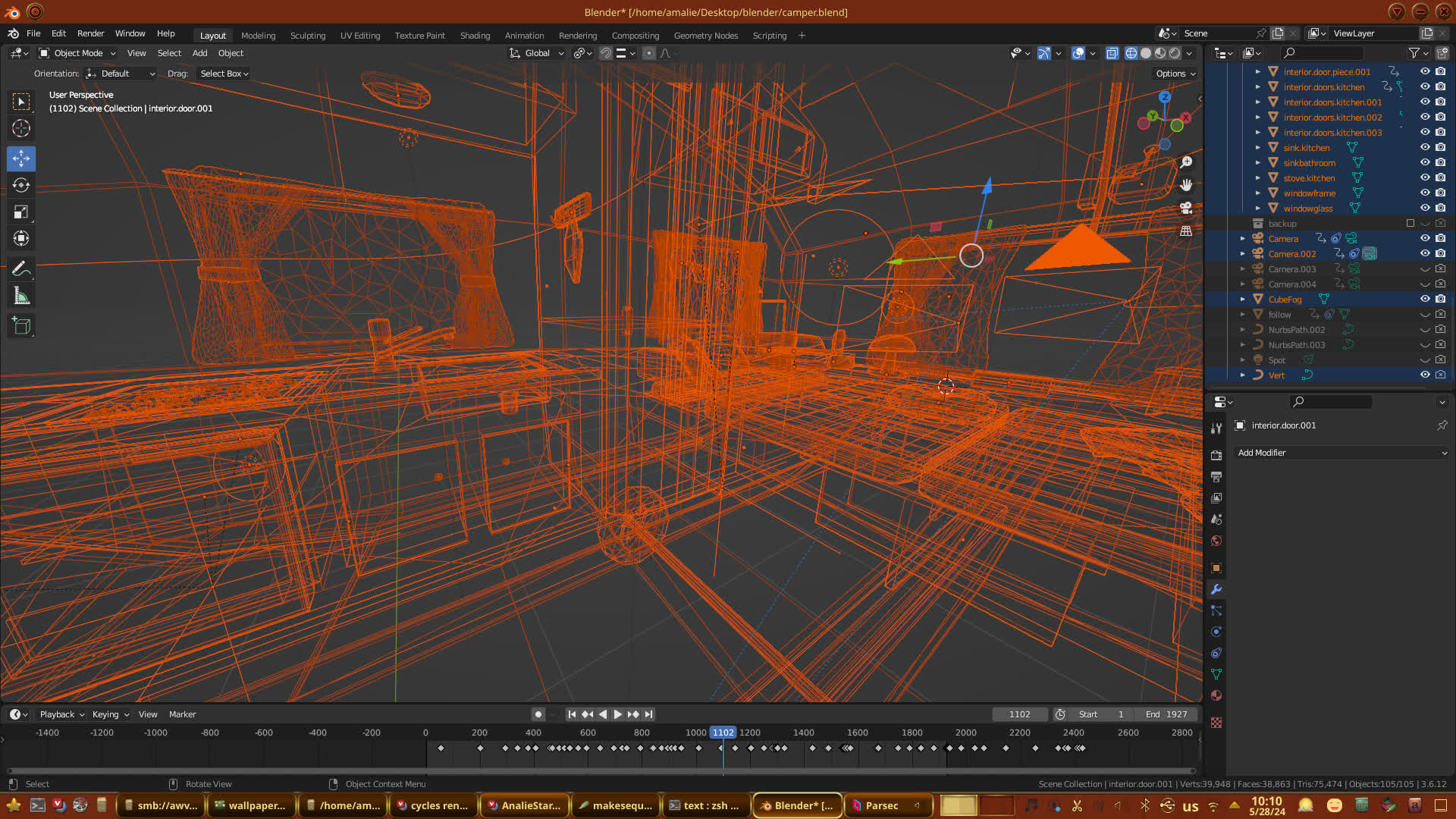The width and height of the screenshot is (1456, 819).
Task: Click the Play animation button
Action: pos(617,714)
